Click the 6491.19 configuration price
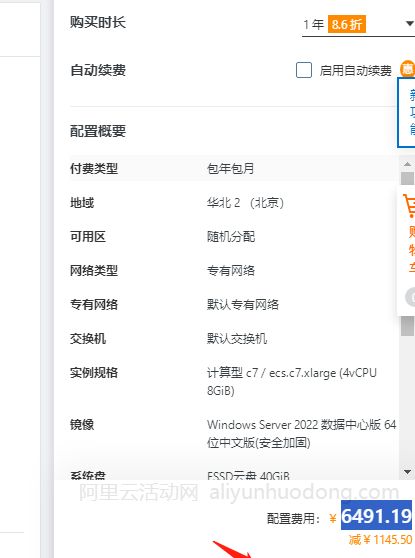The height and width of the screenshot is (558, 415). pyautogui.click(x=377, y=516)
